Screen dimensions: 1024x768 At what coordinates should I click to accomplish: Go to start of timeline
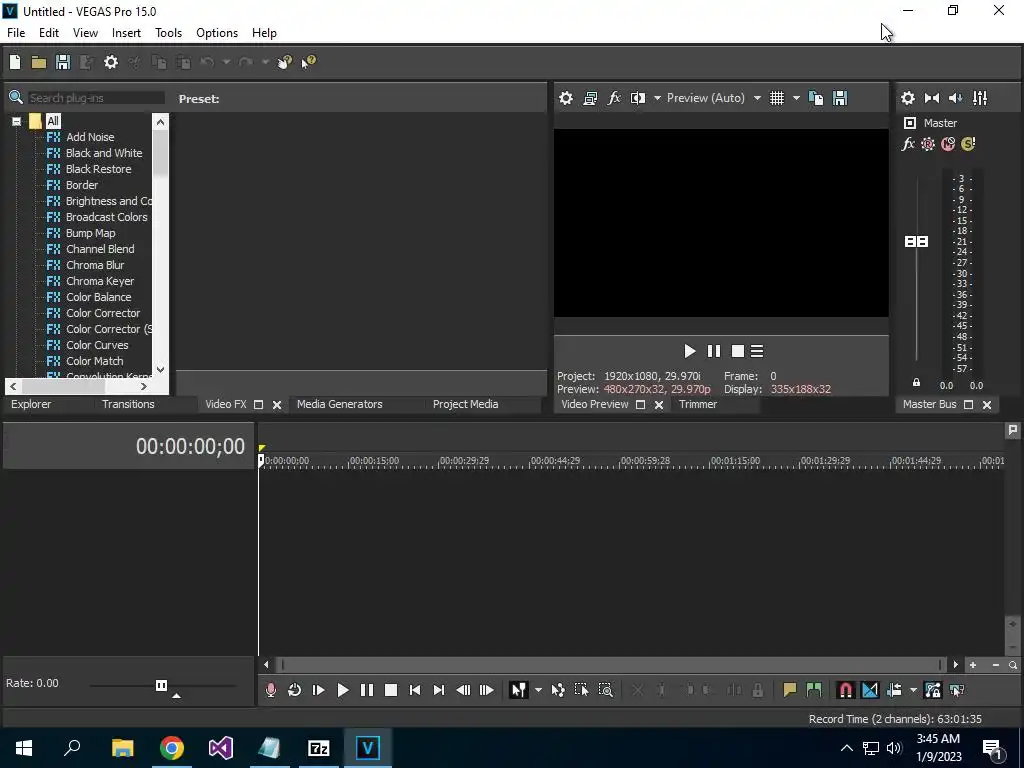pos(415,690)
